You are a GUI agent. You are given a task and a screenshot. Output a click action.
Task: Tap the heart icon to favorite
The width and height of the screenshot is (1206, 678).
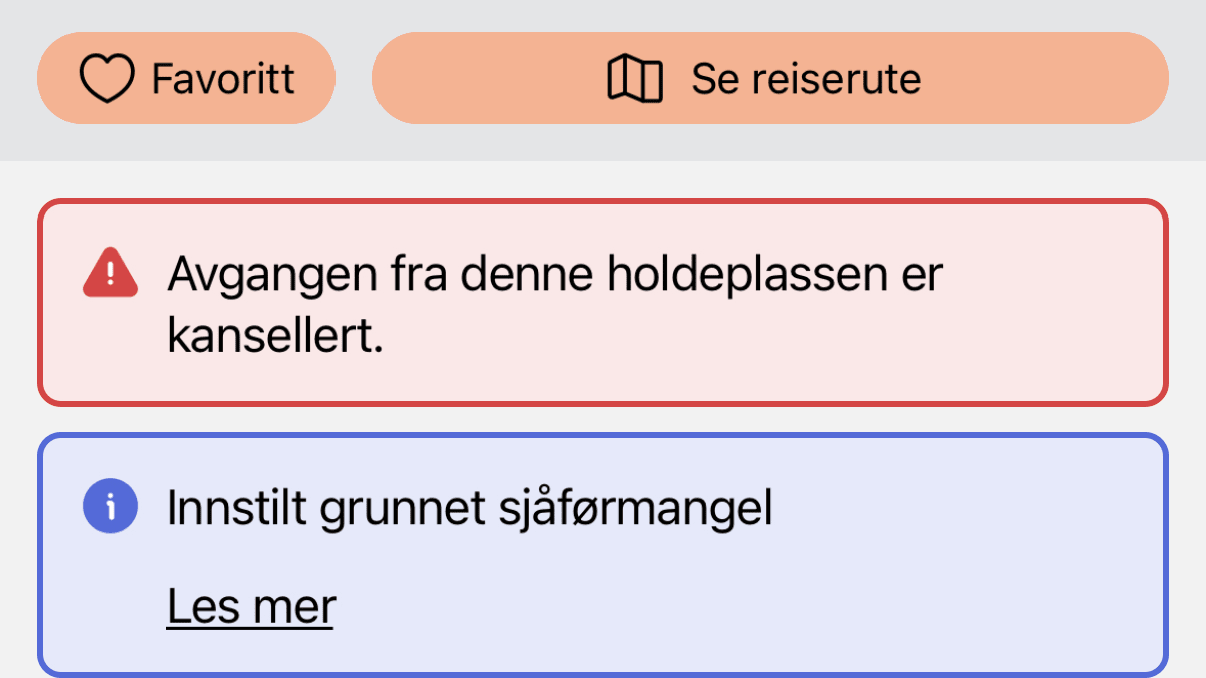(106, 79)
